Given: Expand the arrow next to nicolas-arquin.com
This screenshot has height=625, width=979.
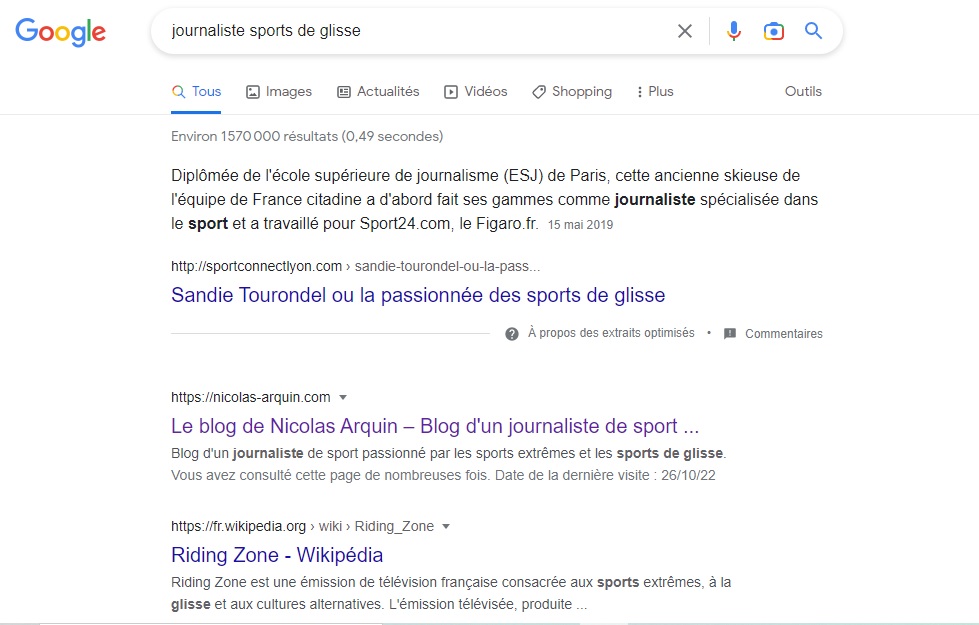Looking at the screenshot, I should point(343,397).
